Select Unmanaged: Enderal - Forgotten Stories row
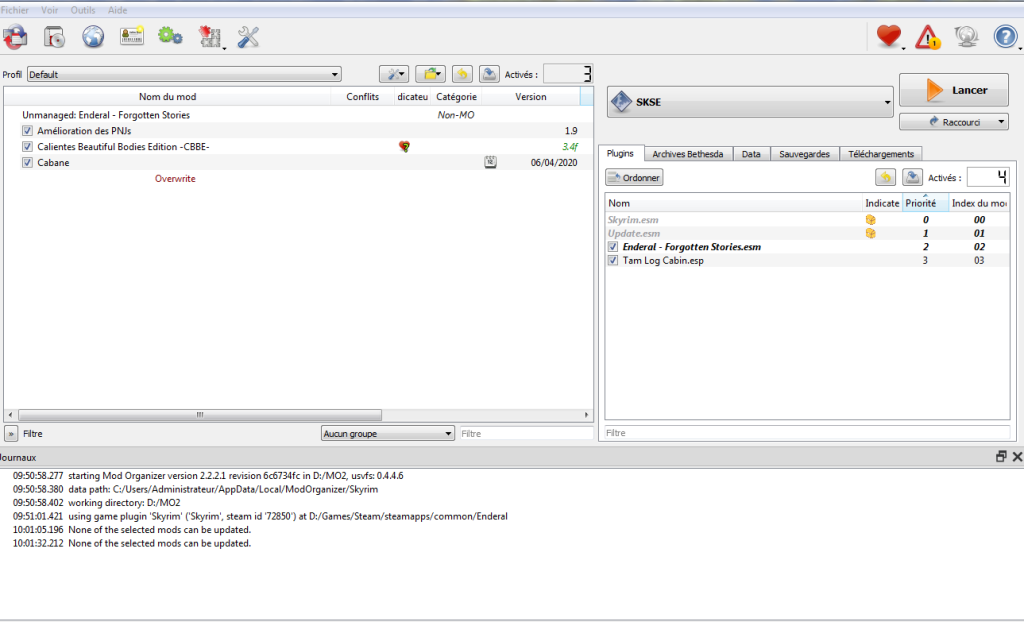This screenshot has height=622, width=1024. pos(298,114)
